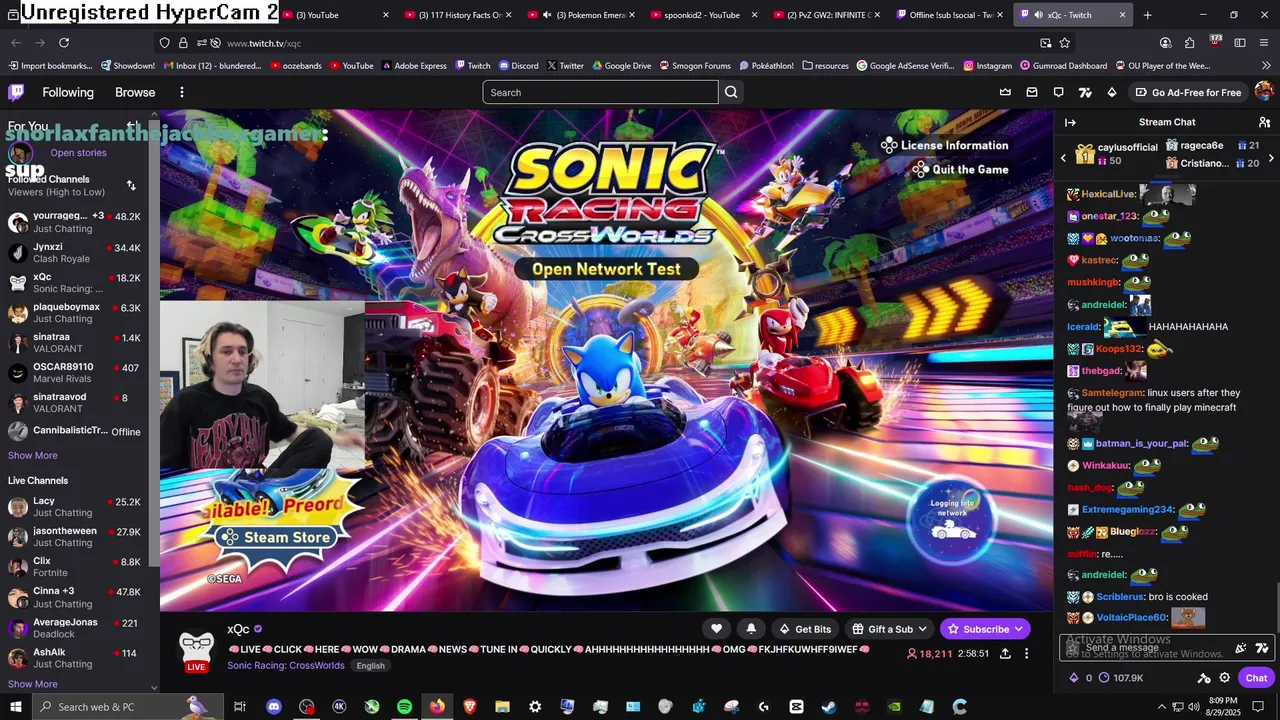Share the stream via share icon
Viewport: 1280px width, 720px height.
pyautogui.click(x=1005, y=654)
